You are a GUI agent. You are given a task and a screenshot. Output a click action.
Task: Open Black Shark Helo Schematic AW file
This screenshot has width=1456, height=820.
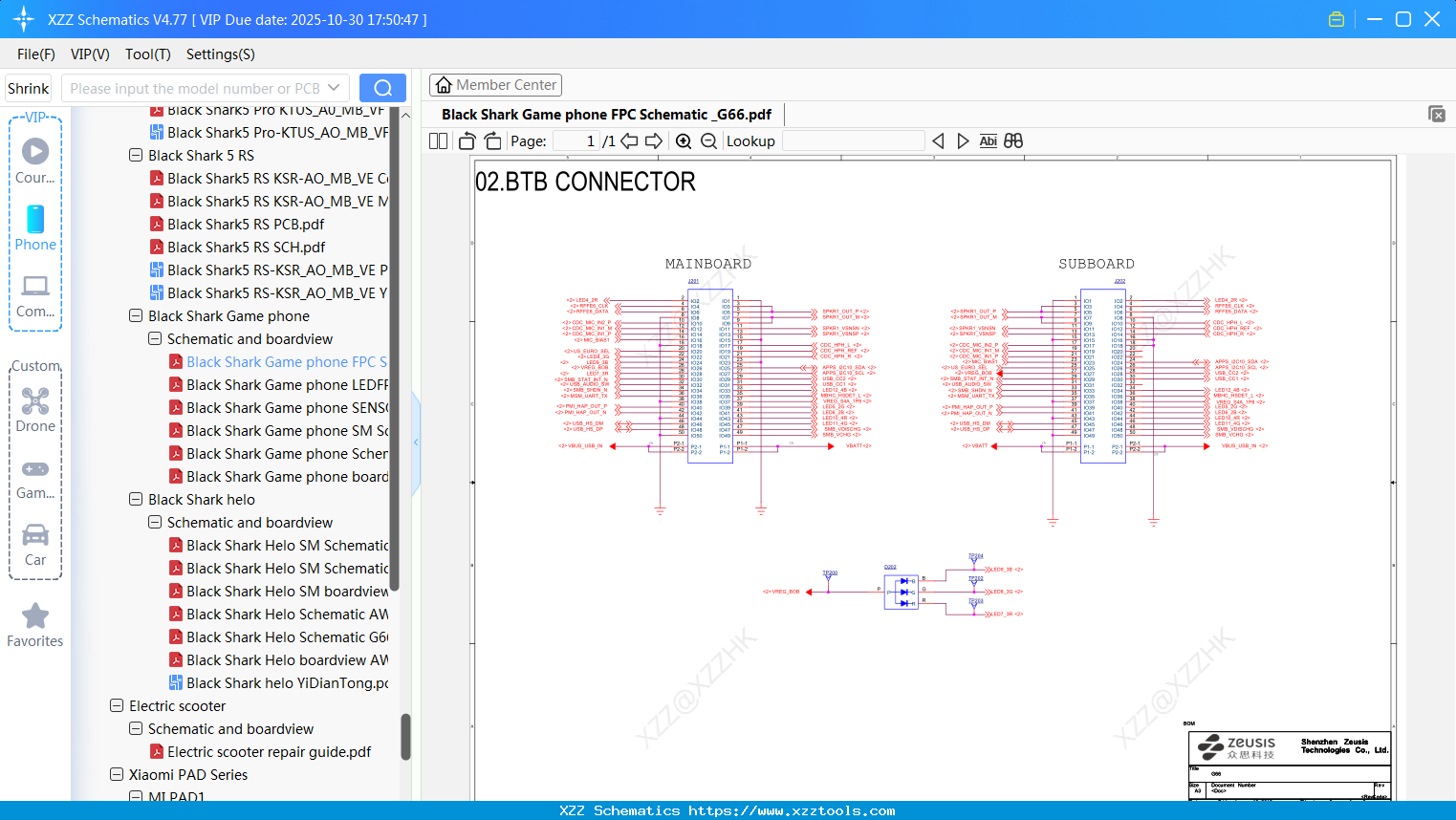point(278,615)
